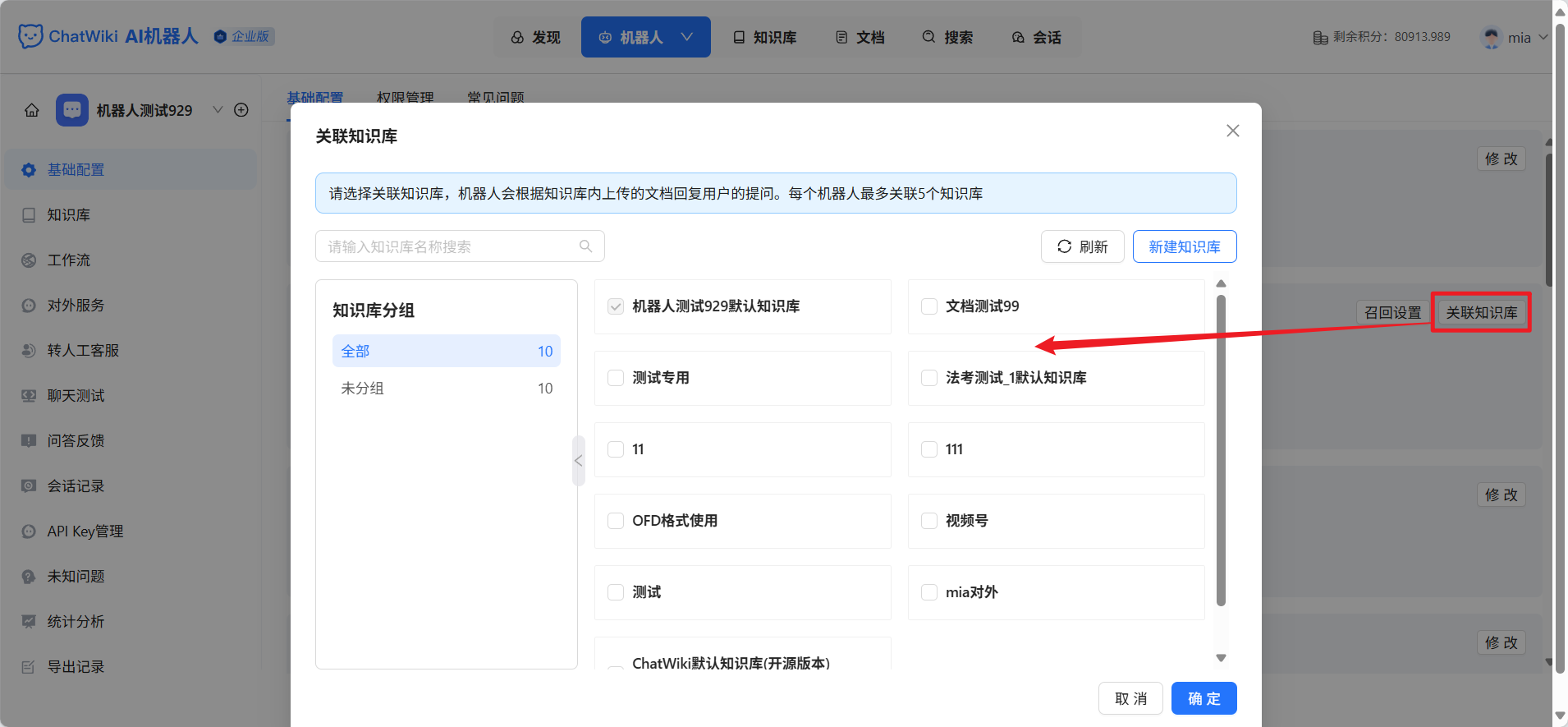The height and width of the screenshot is (727, 1568).
Task: Close the 关联知识库 dialog
Action: tap(1232, 131)
